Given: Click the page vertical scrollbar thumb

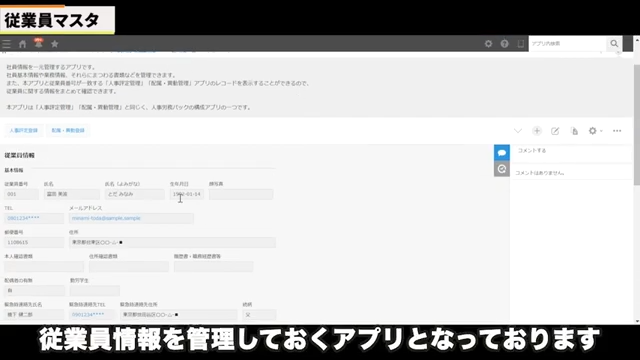Looking at the screenshot, I should (x=637, y=124).
